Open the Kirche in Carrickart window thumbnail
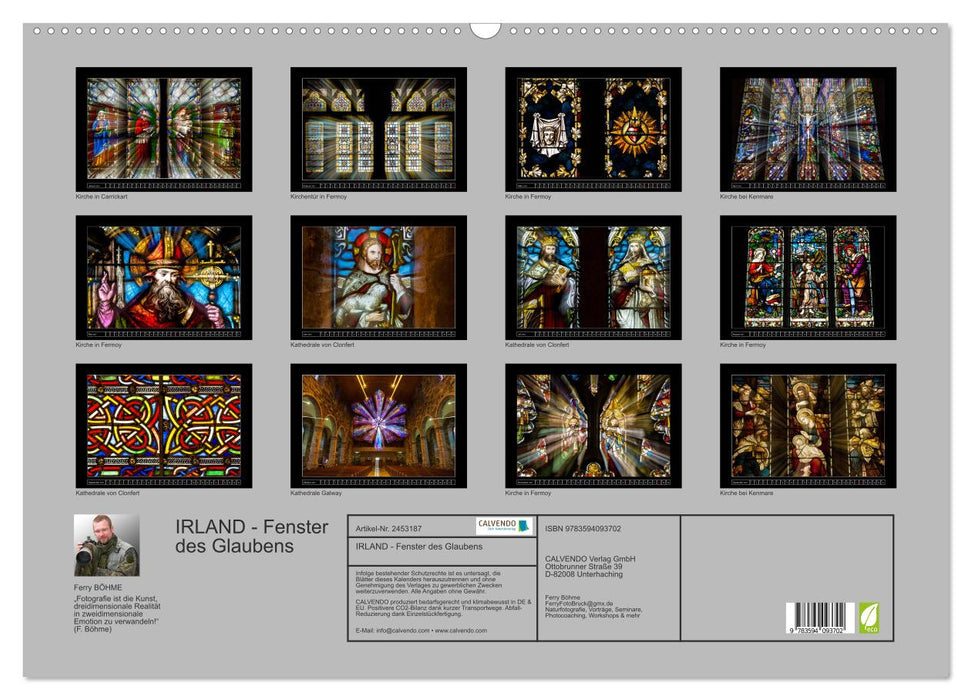This screenshot has height=700, width=971. [x=163, y=129]
